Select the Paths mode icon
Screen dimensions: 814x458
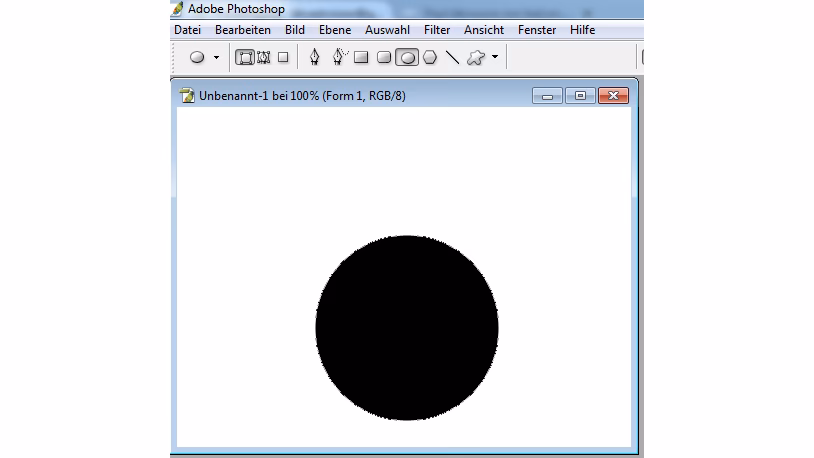(264, 57)
